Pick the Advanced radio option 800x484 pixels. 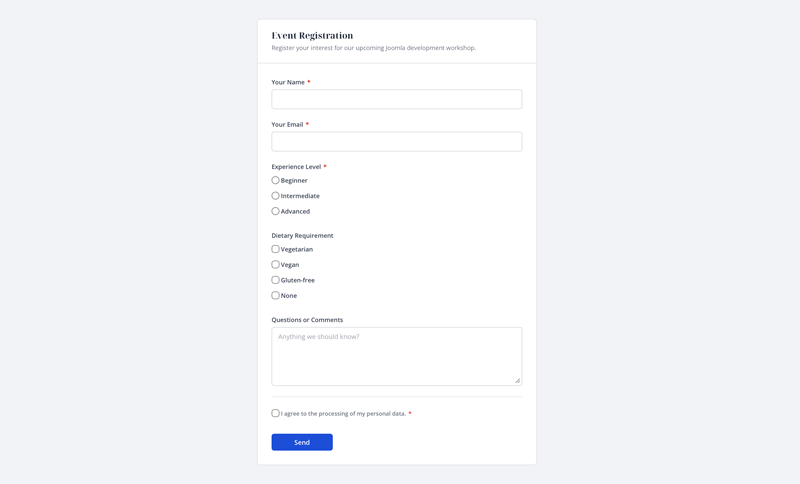point(276,211)
